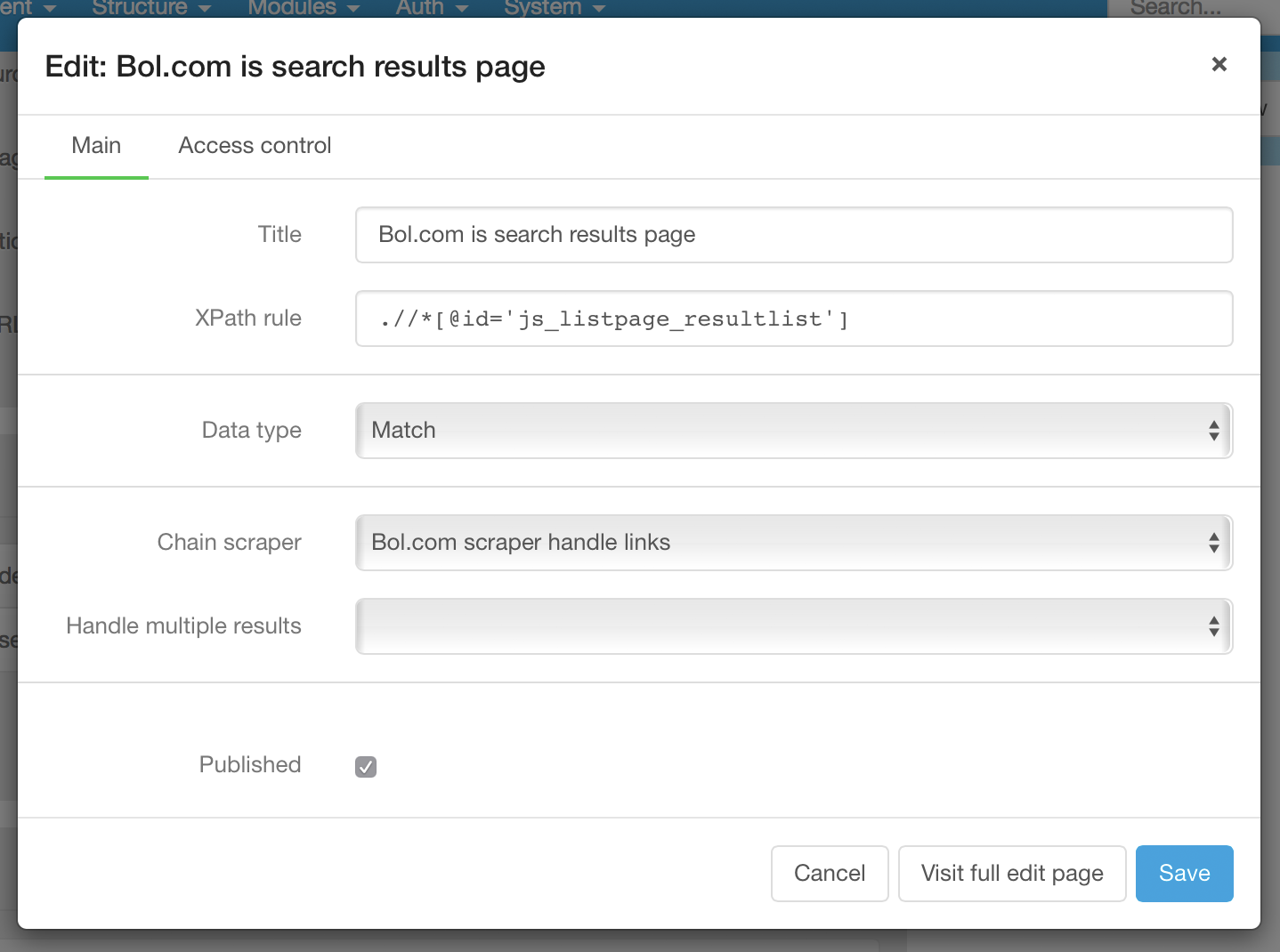Click the Chain scraper label
The image size is (1280, 952).
click(x=230, y=543)
